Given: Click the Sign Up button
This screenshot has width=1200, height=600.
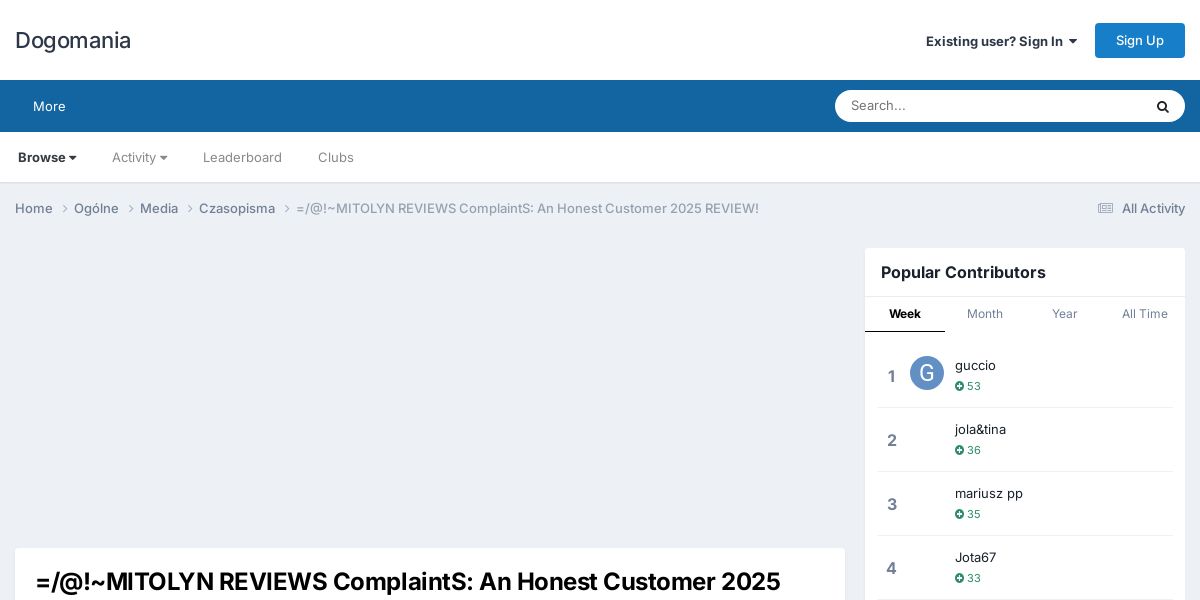Looking at the screenshot, I should point(1140,40).
